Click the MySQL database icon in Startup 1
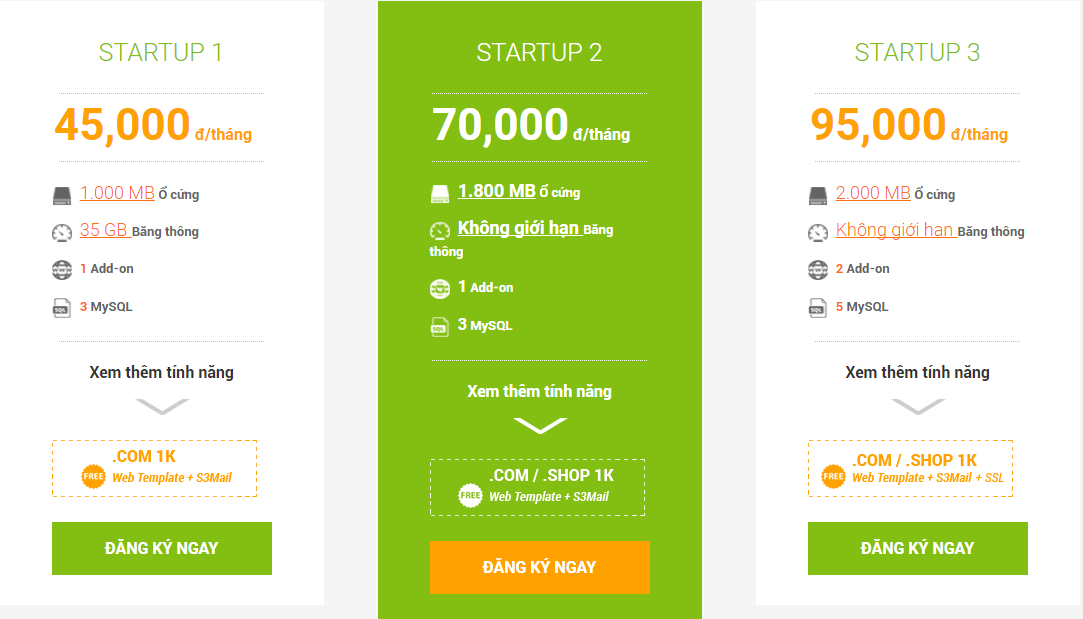Image resolution: width=1083 pixels, height=619 pixels. point(62,308)
